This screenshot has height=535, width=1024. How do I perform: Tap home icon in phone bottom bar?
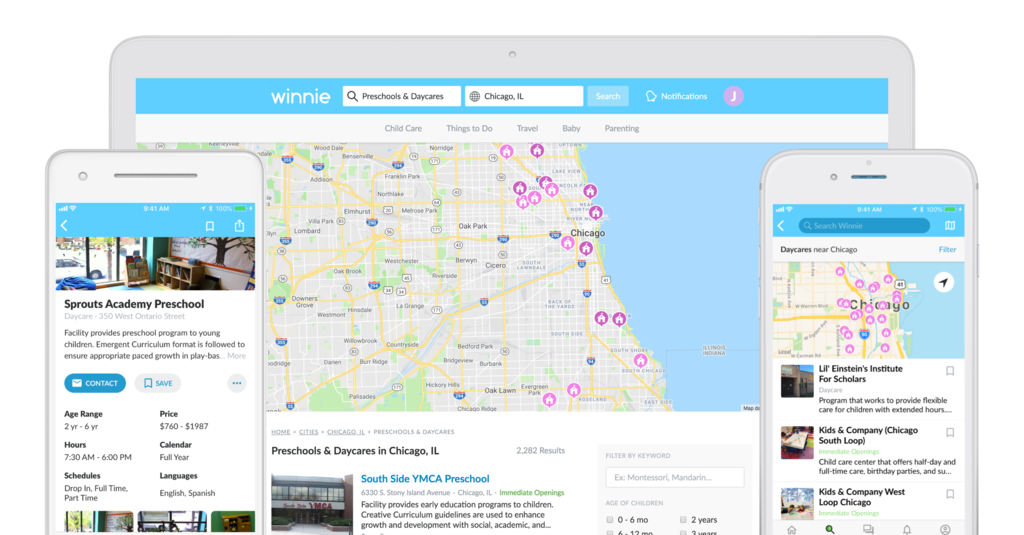click(x=792, y=530)
